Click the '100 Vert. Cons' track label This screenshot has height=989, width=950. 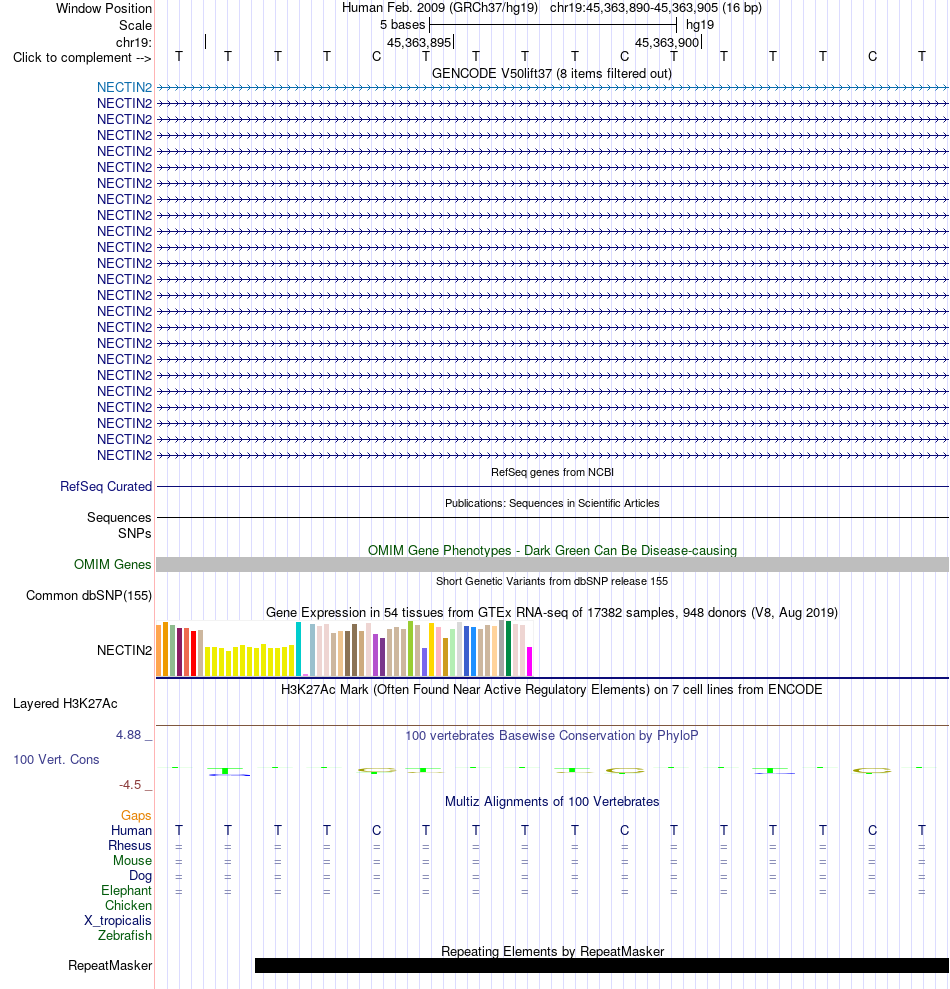[56, 759]
